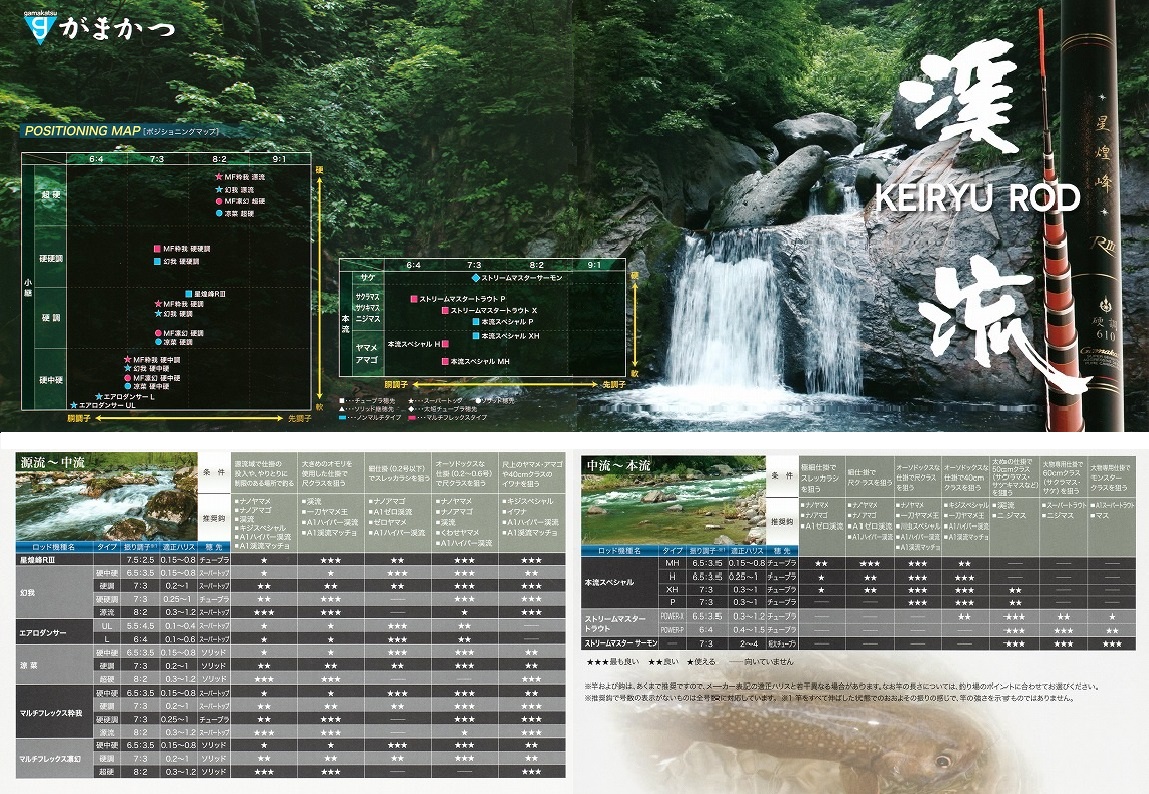Click the blue circle beside 凛菜 硬調
Viewport: 1149px width, 794px height.
[x=158, y=342]
